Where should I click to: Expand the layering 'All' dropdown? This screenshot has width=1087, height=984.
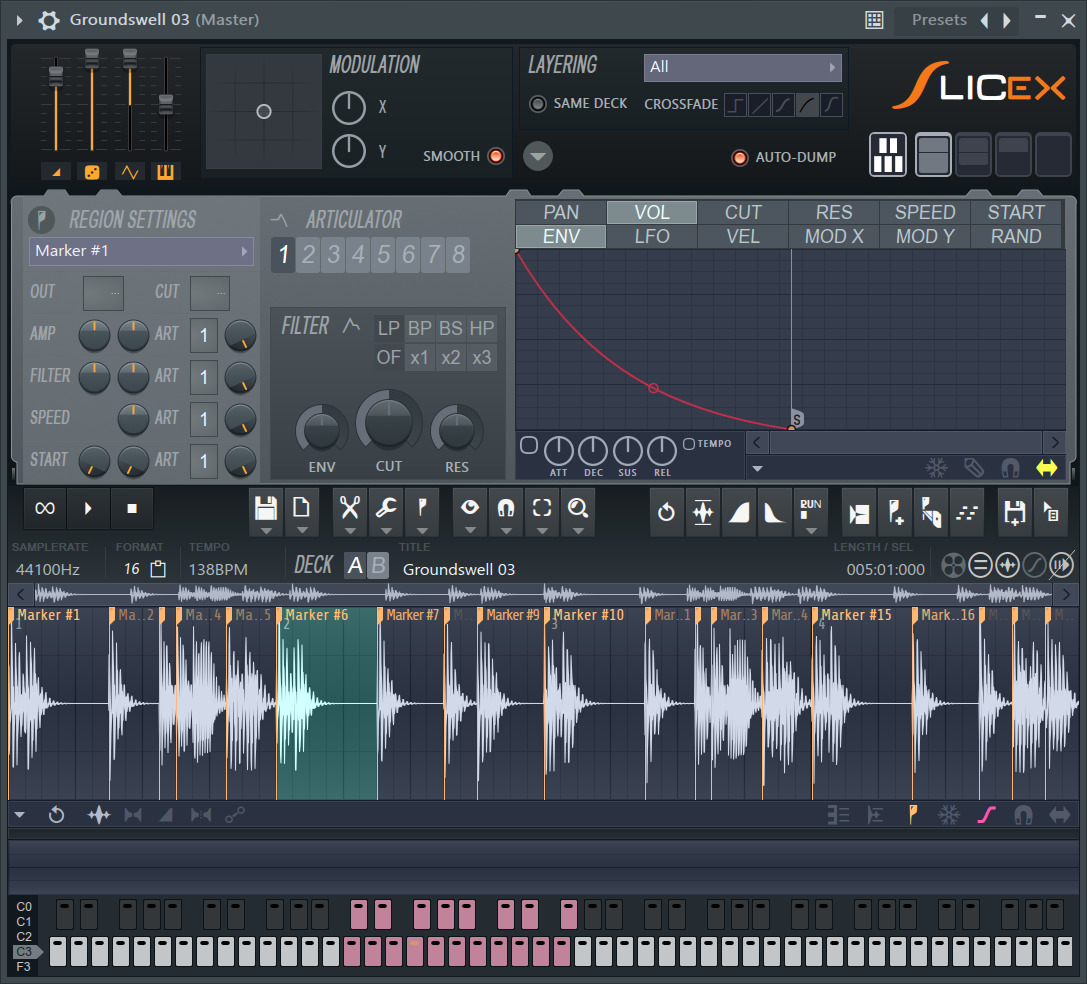(x=742, y=67)
